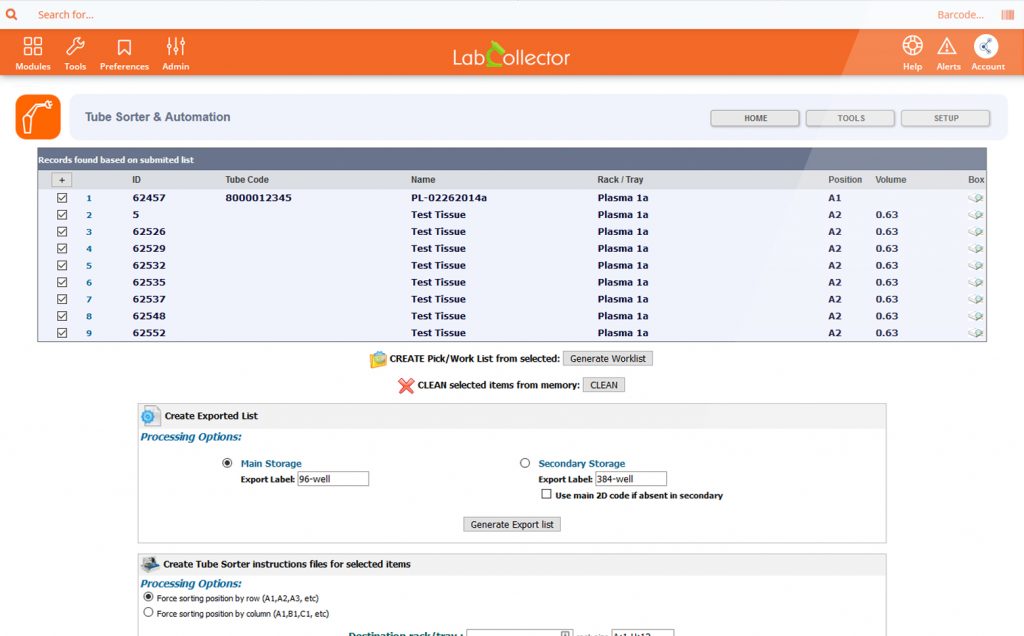Click the Barcode input field
Image resolution: width=1024 pixels, height=636 pixels.
coord(960,14)
